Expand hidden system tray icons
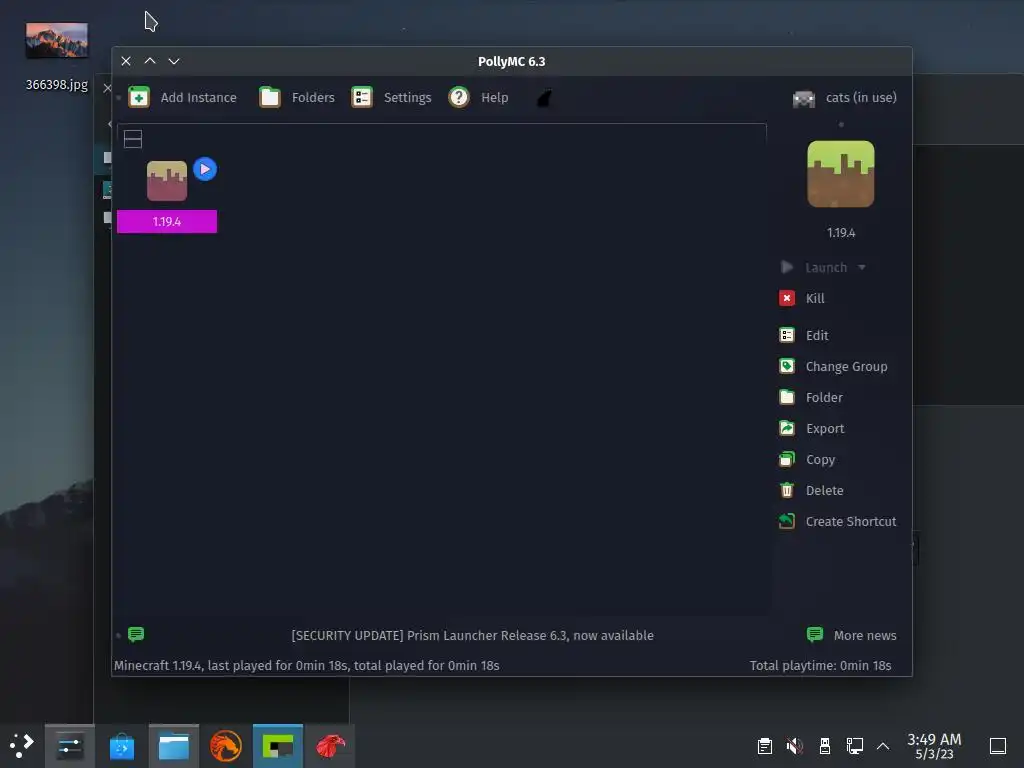 point(883,746)
